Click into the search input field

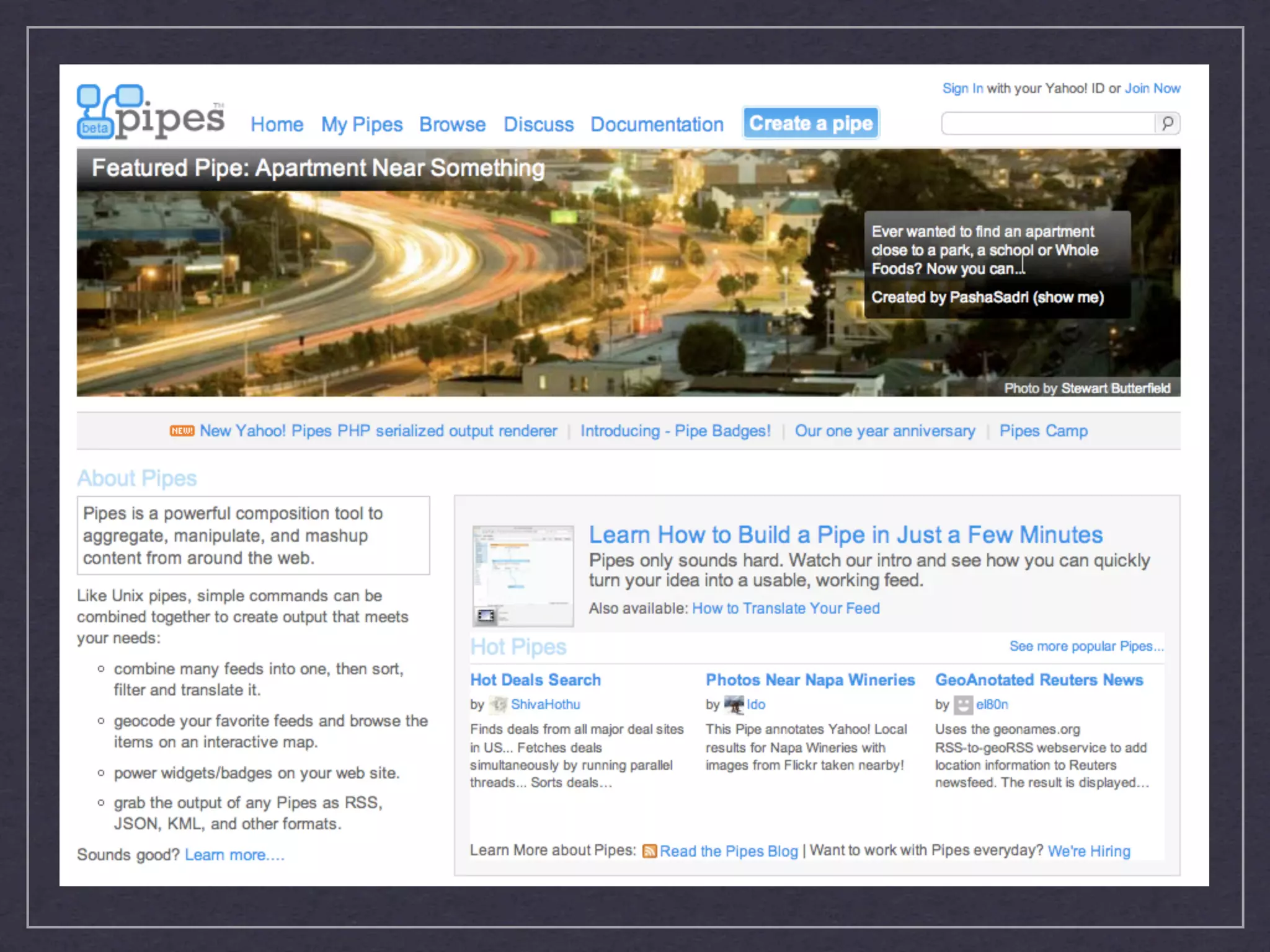point(1047,123)
